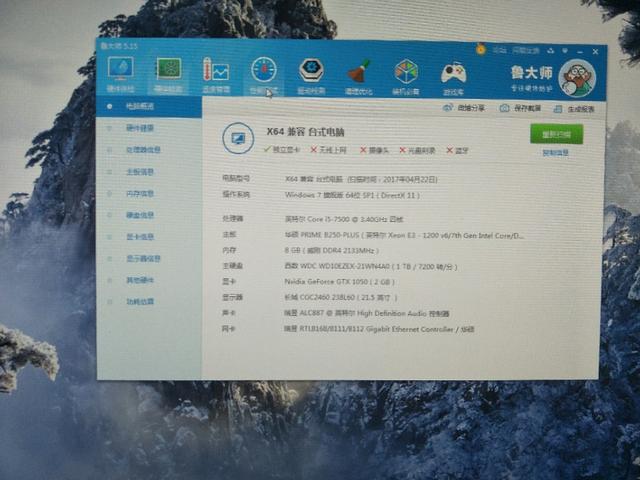Click the 问题反馈 link in title bar
This screenshot has width=640, height=480.
click(526, 51)
